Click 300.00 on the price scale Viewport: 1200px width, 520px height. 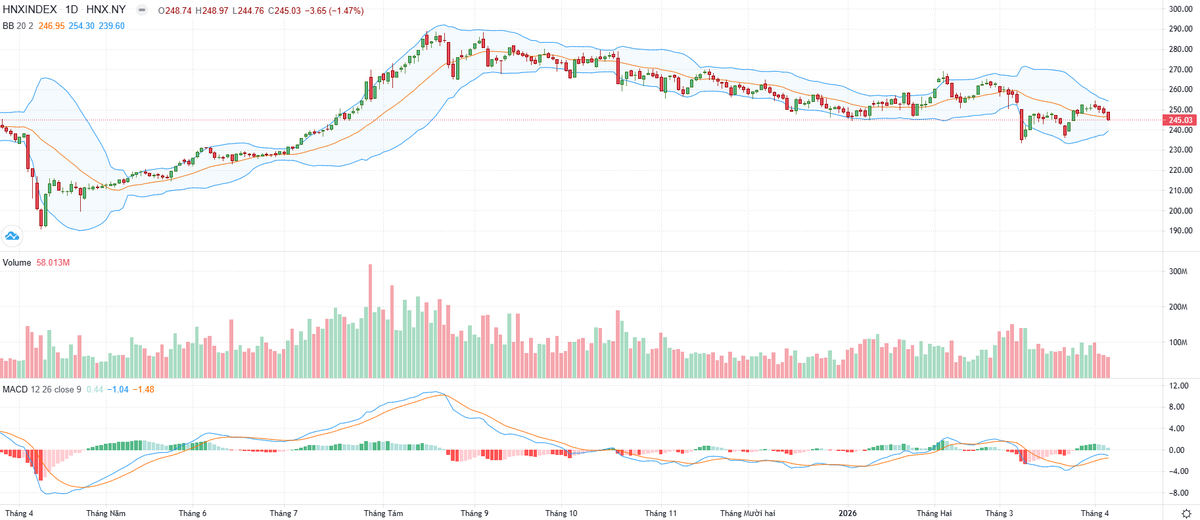[x=1183, y=9]
